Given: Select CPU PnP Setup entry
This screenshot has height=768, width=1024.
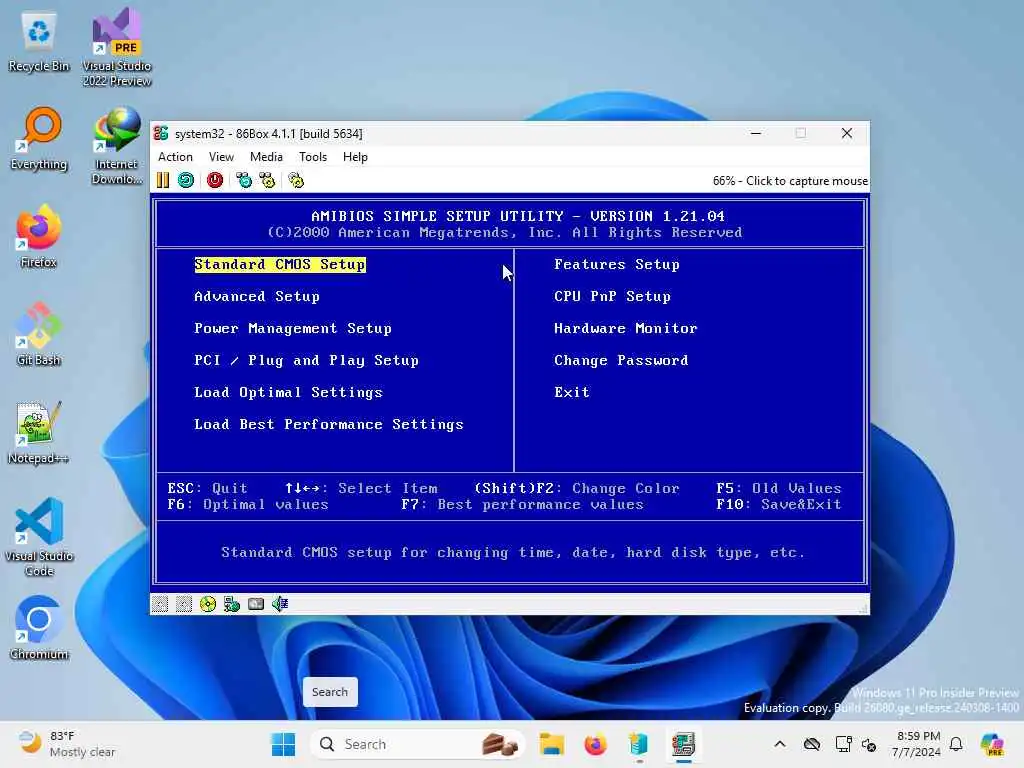Looking at the screenshot, I should point(613,296).
